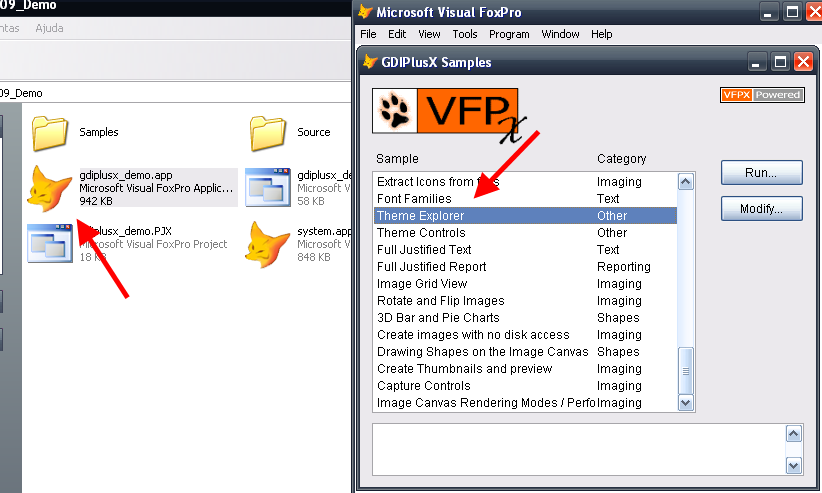The height and width of the screenshot is (493, 822).
Task: Open the Source folder icon
Action: [x=268, y=133]
